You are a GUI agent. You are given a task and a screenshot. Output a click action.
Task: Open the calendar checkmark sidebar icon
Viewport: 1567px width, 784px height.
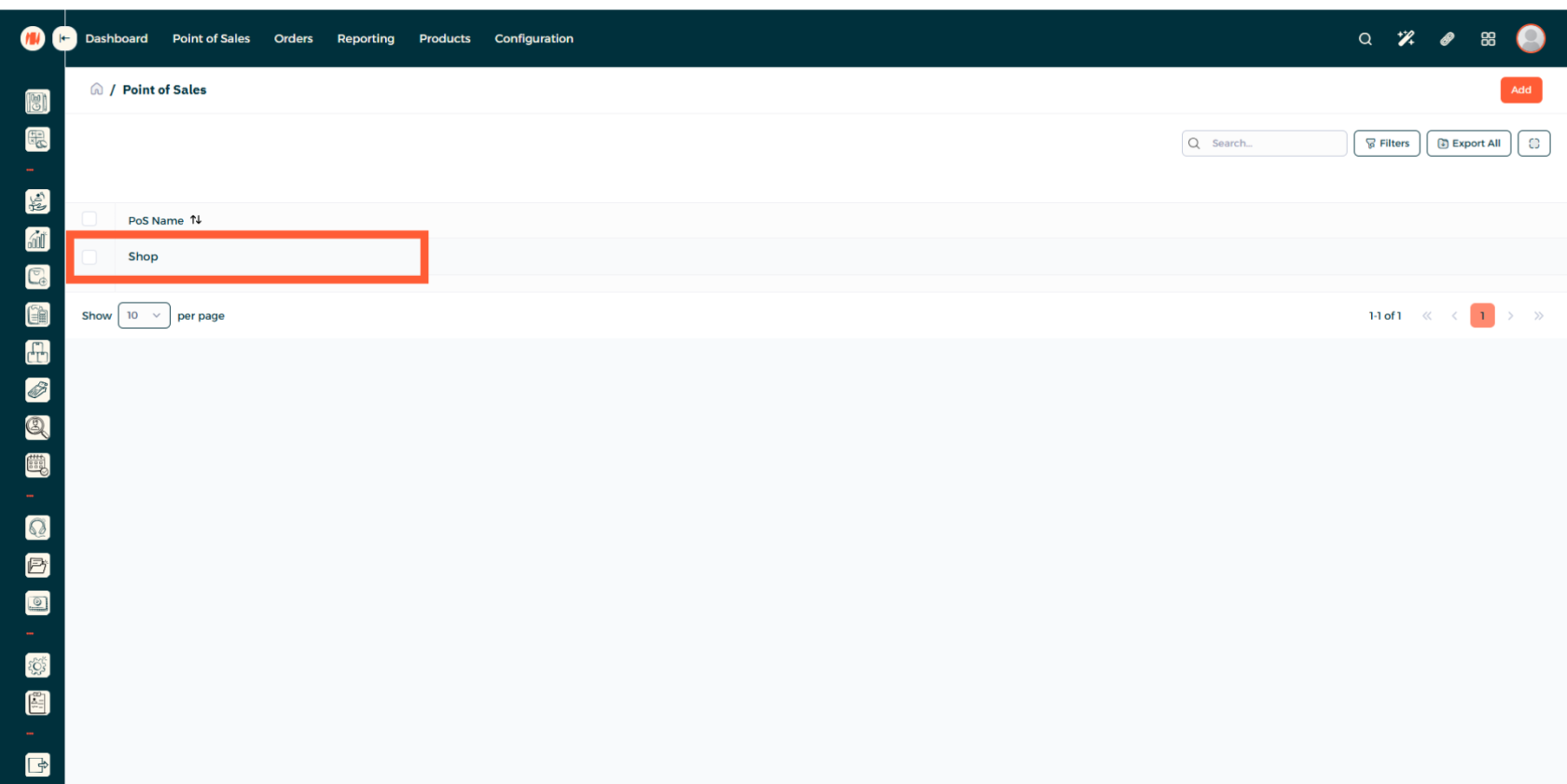click(37, 465)
